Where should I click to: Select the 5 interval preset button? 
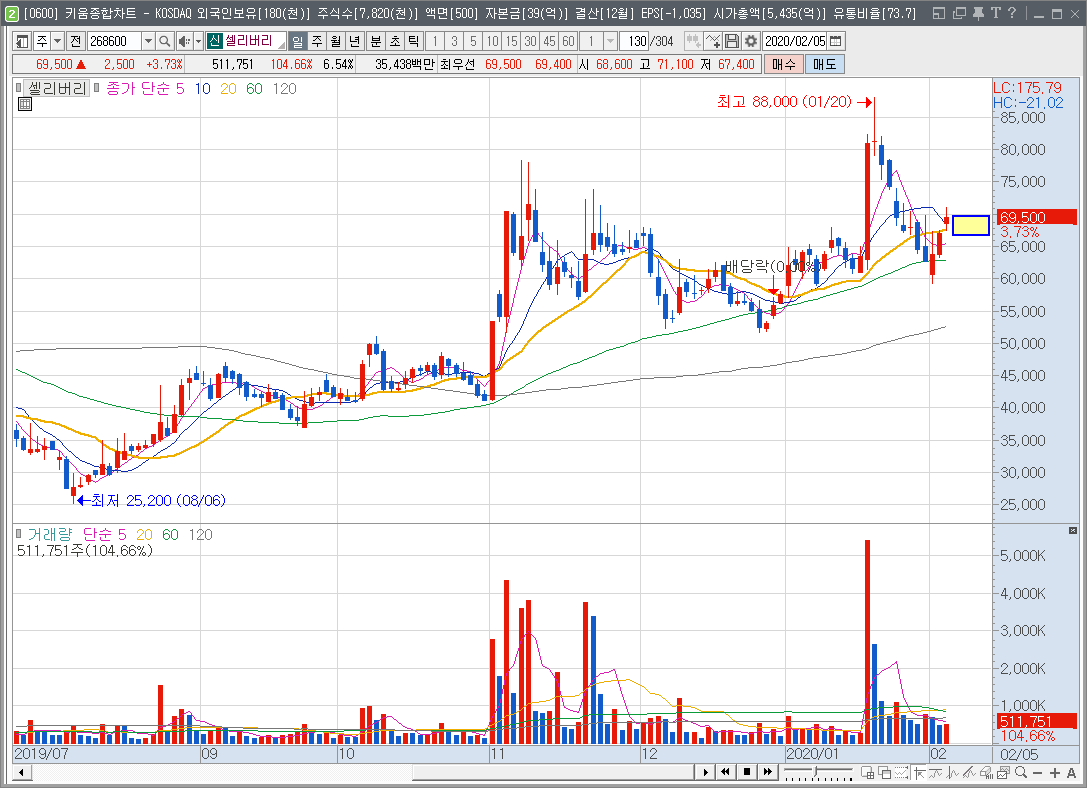pyautogui.click(x=473, y=42)
